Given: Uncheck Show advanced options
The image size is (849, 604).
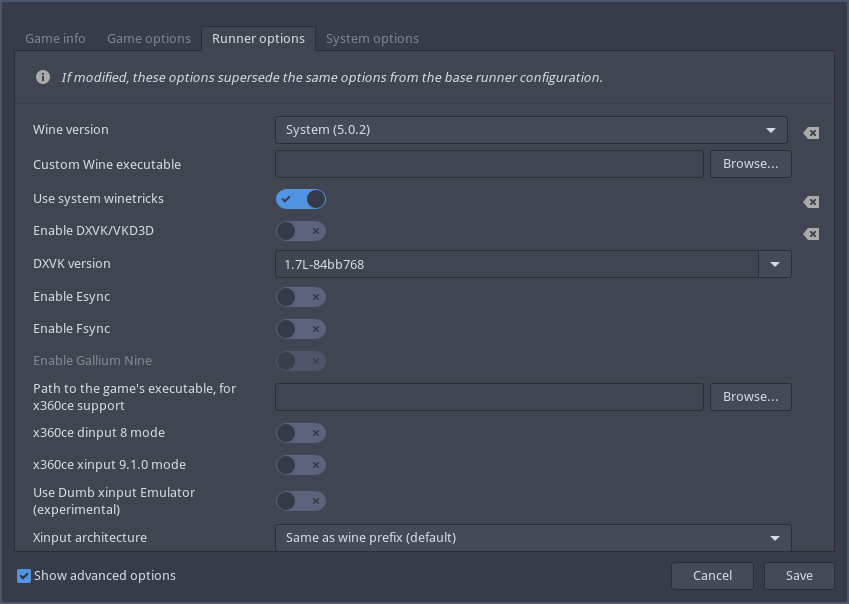Looking at the screenshot, I should click(x=24, y=576).
